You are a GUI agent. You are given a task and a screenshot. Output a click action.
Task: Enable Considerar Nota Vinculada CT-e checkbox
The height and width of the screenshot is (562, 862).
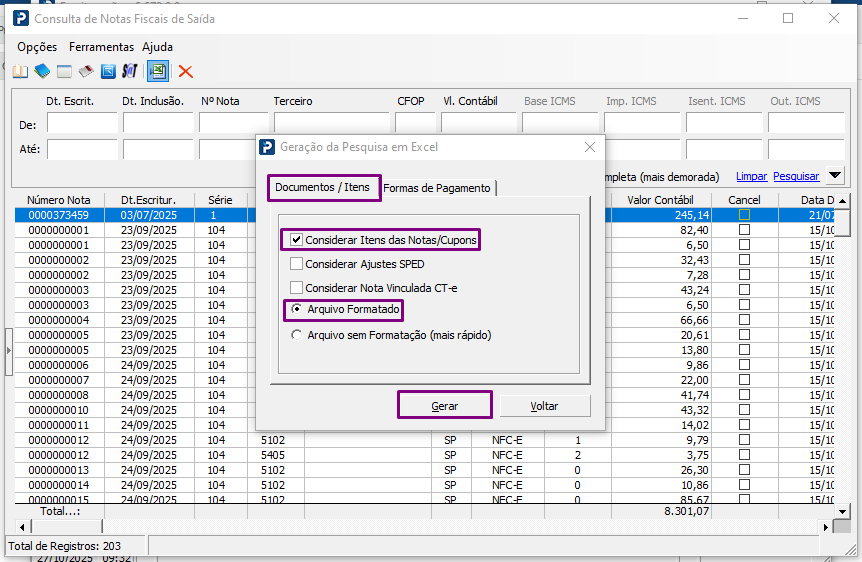pos(296,288)
